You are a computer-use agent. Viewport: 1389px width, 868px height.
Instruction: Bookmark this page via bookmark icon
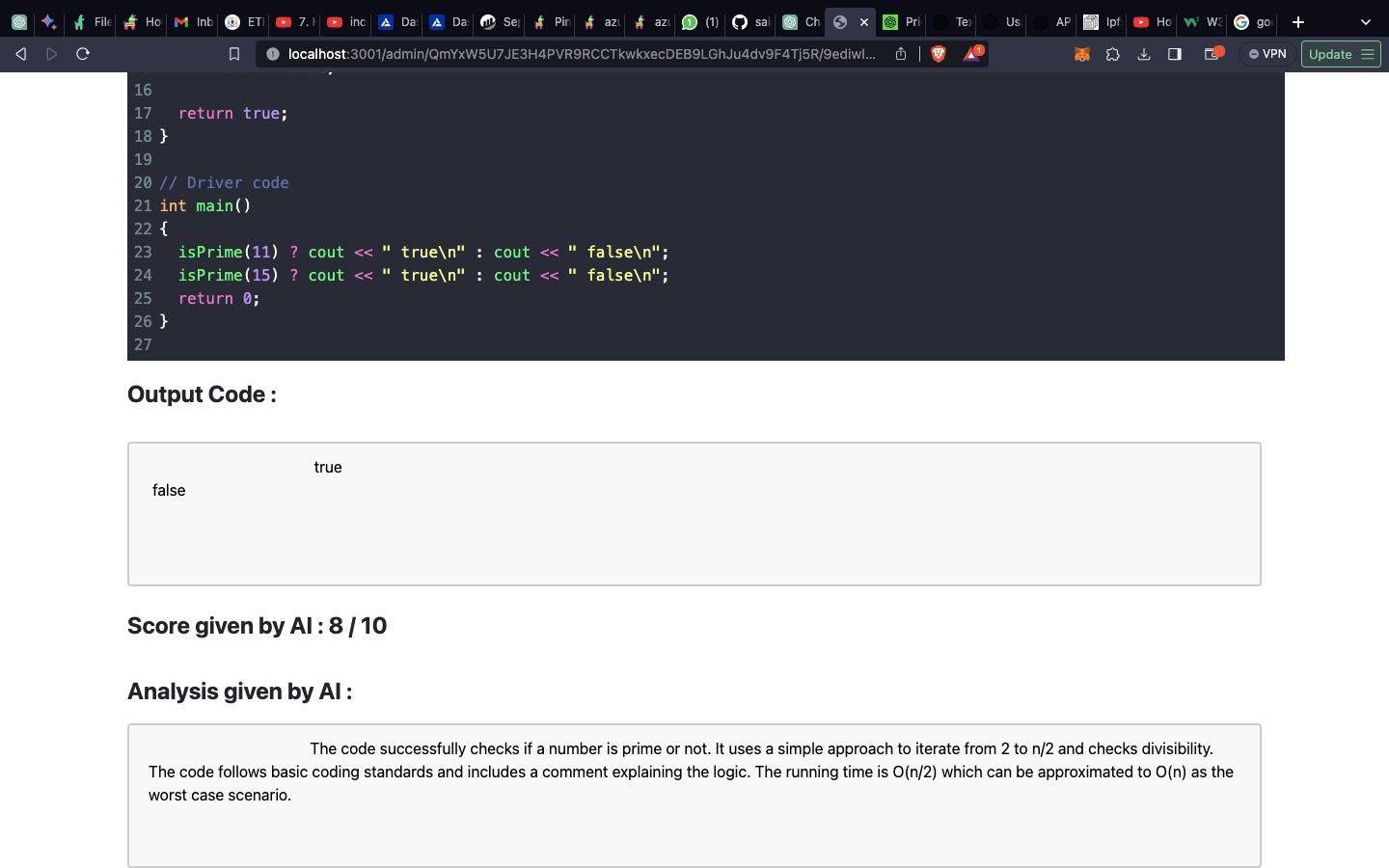click(233, 54)
